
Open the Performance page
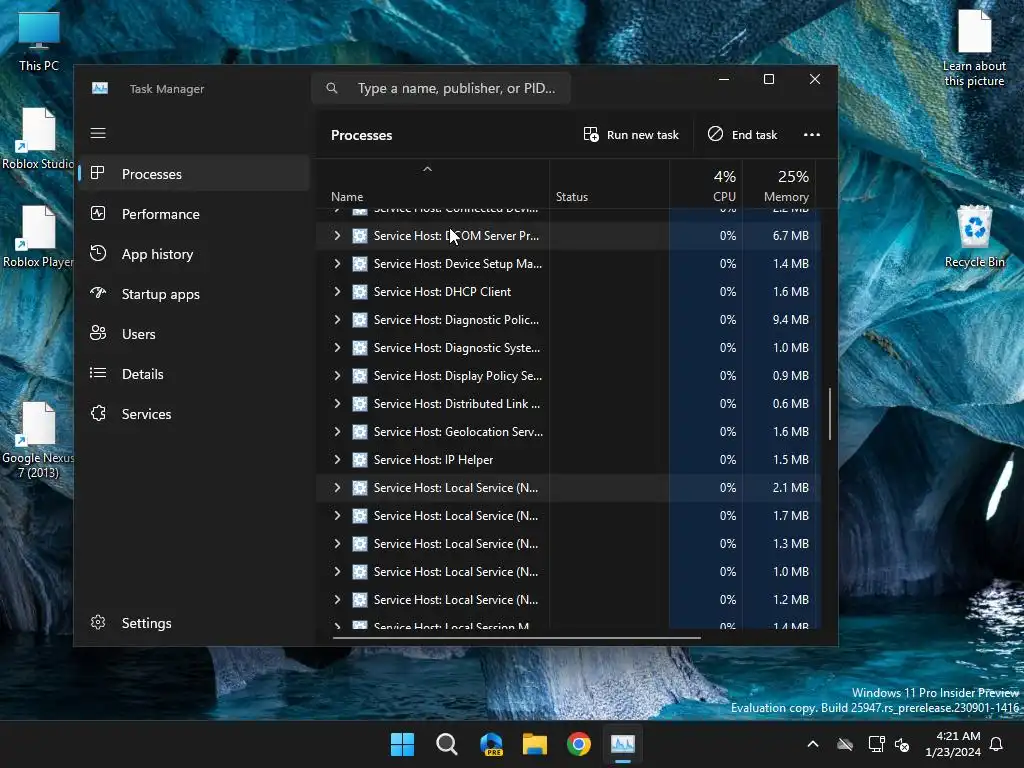(x=193, y=214)
